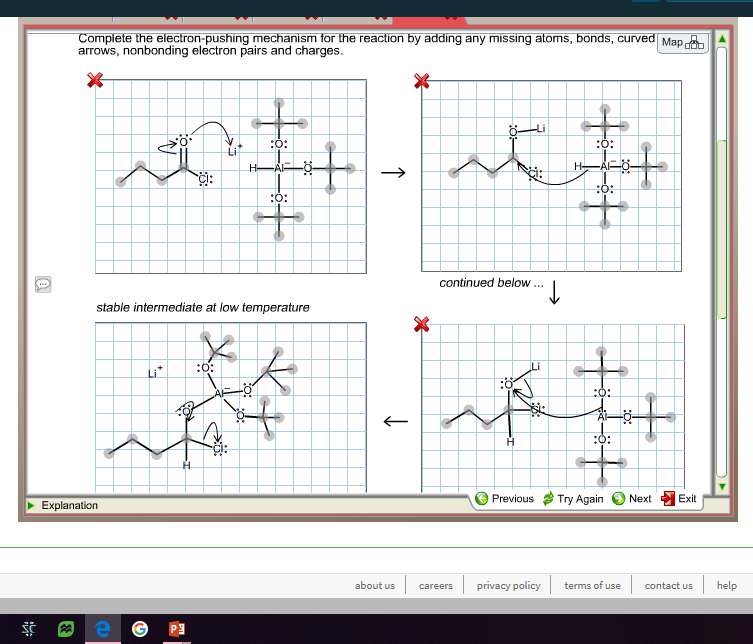753x644 pixels.
Task: Open the Map navigation button
Action: click(x=682, y=43)
